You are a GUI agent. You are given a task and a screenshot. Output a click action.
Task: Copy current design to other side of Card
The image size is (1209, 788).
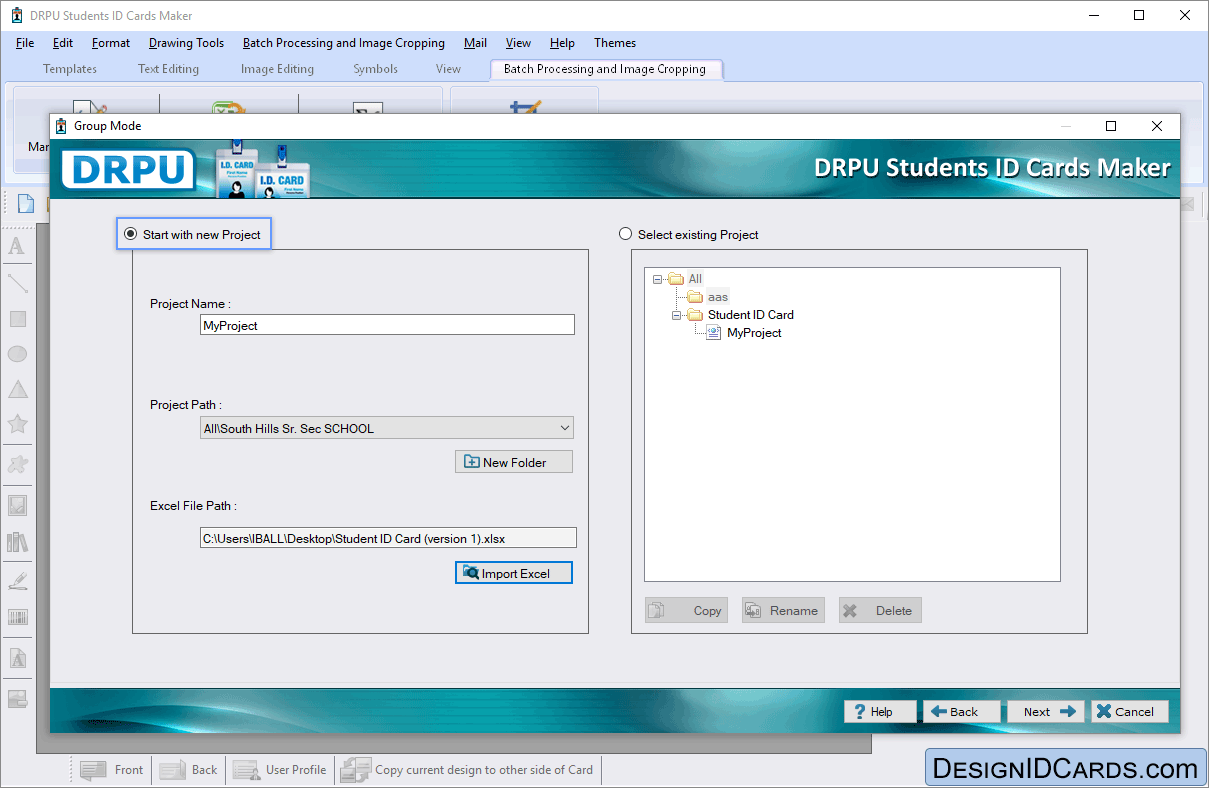pyautogui.click(x=467, y=770)
